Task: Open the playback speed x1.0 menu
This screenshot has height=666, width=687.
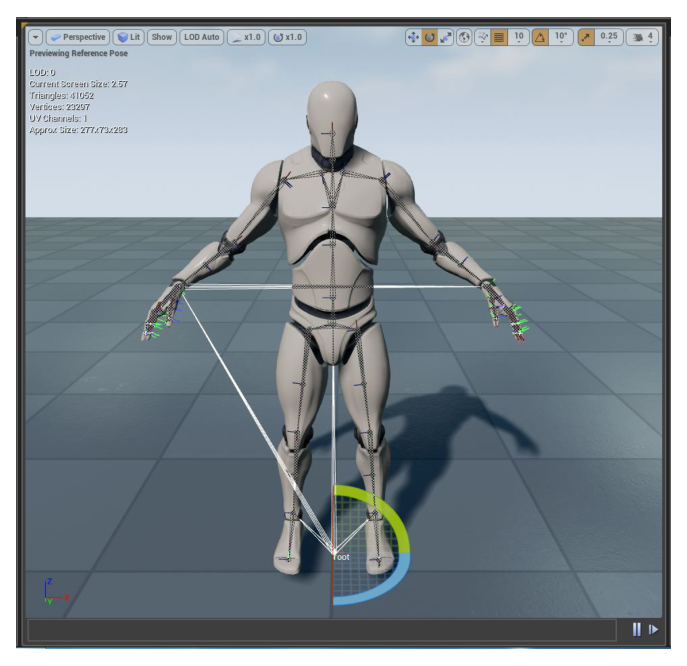Action: click(x=246, y=37)
